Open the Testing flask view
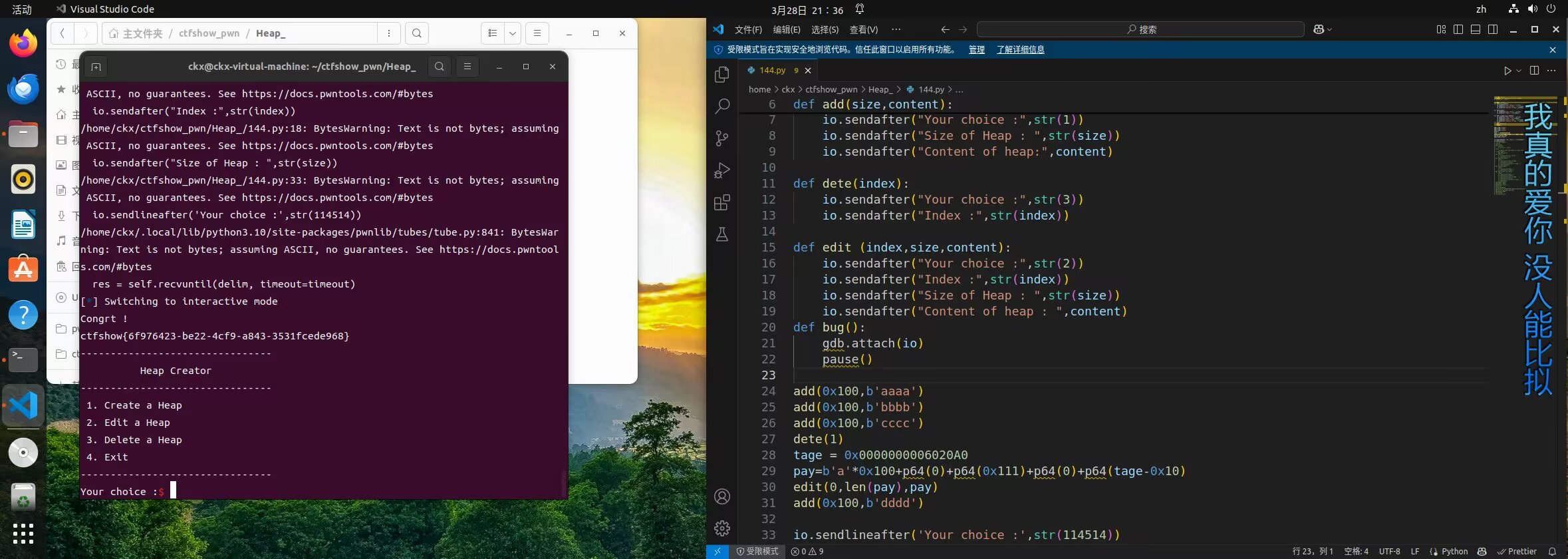This screenshot has height=559, width=1568. (x=721, y=234)
